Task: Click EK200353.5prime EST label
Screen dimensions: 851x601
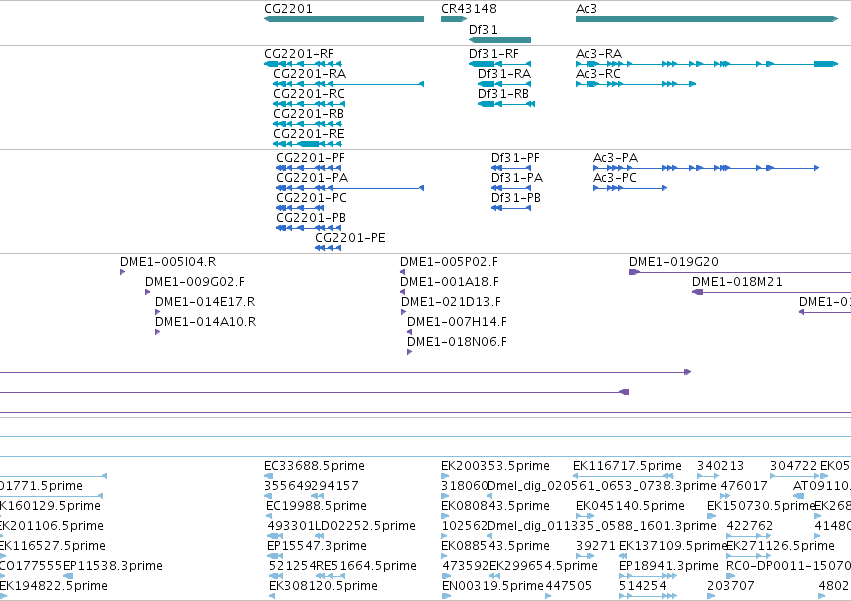Action: click(496, 466)
